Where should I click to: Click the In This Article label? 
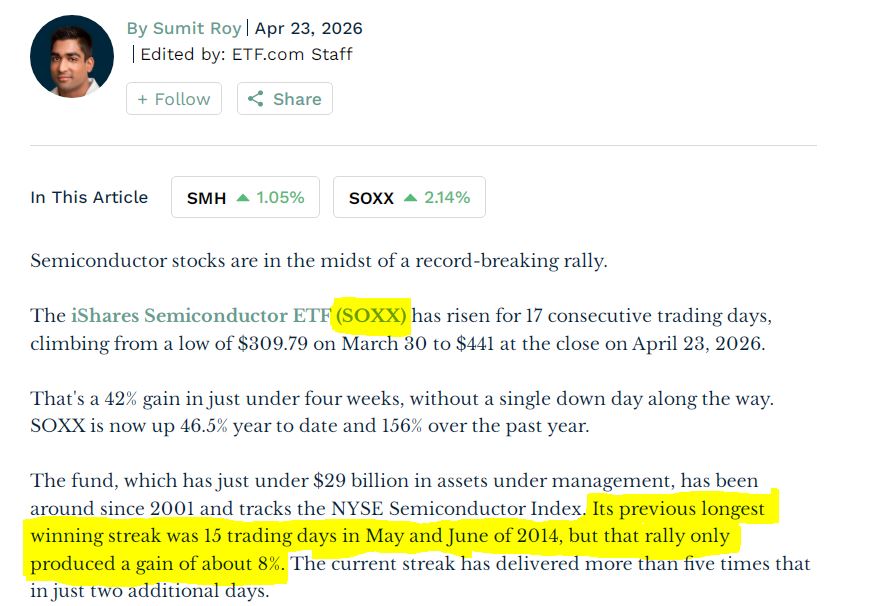89,197
